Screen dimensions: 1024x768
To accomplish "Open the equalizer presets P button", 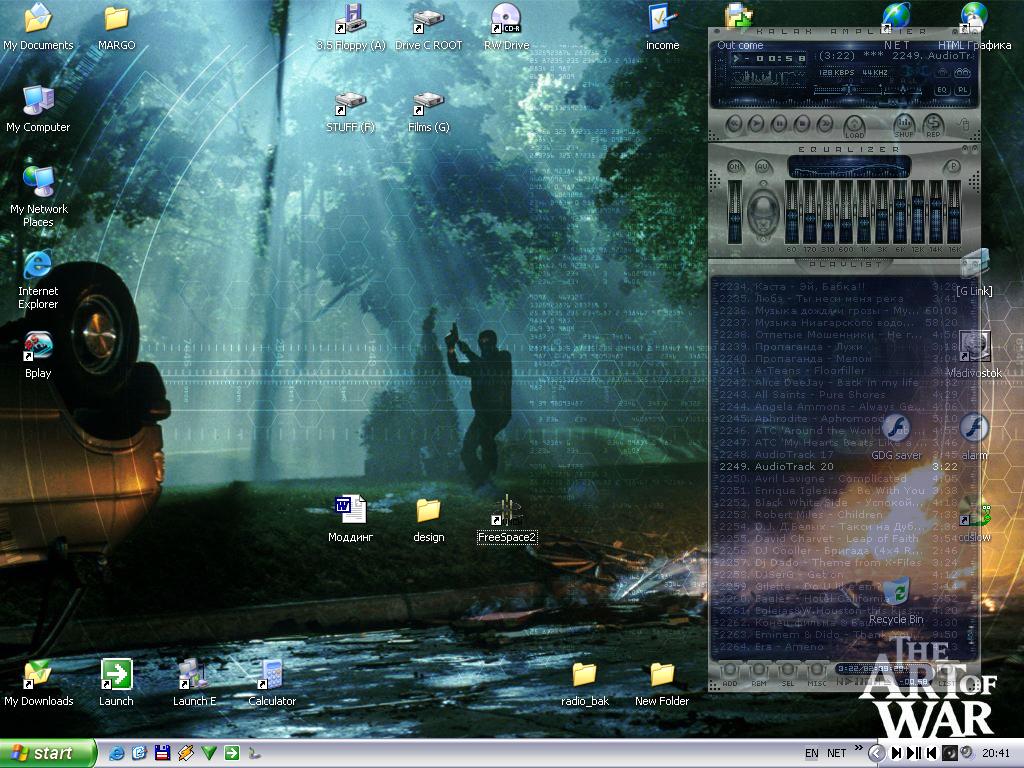I will (x=953, y=167).
